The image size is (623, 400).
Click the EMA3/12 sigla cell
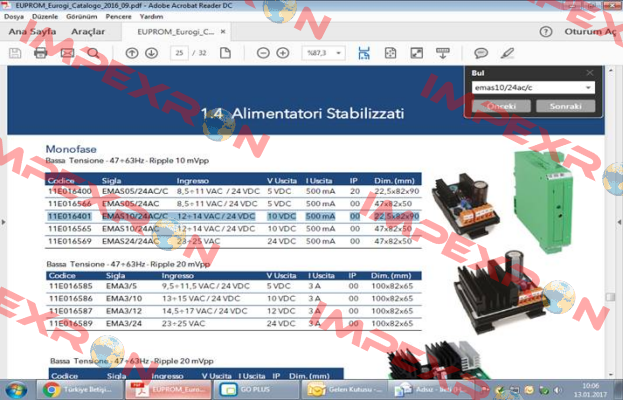pos(124,311)
